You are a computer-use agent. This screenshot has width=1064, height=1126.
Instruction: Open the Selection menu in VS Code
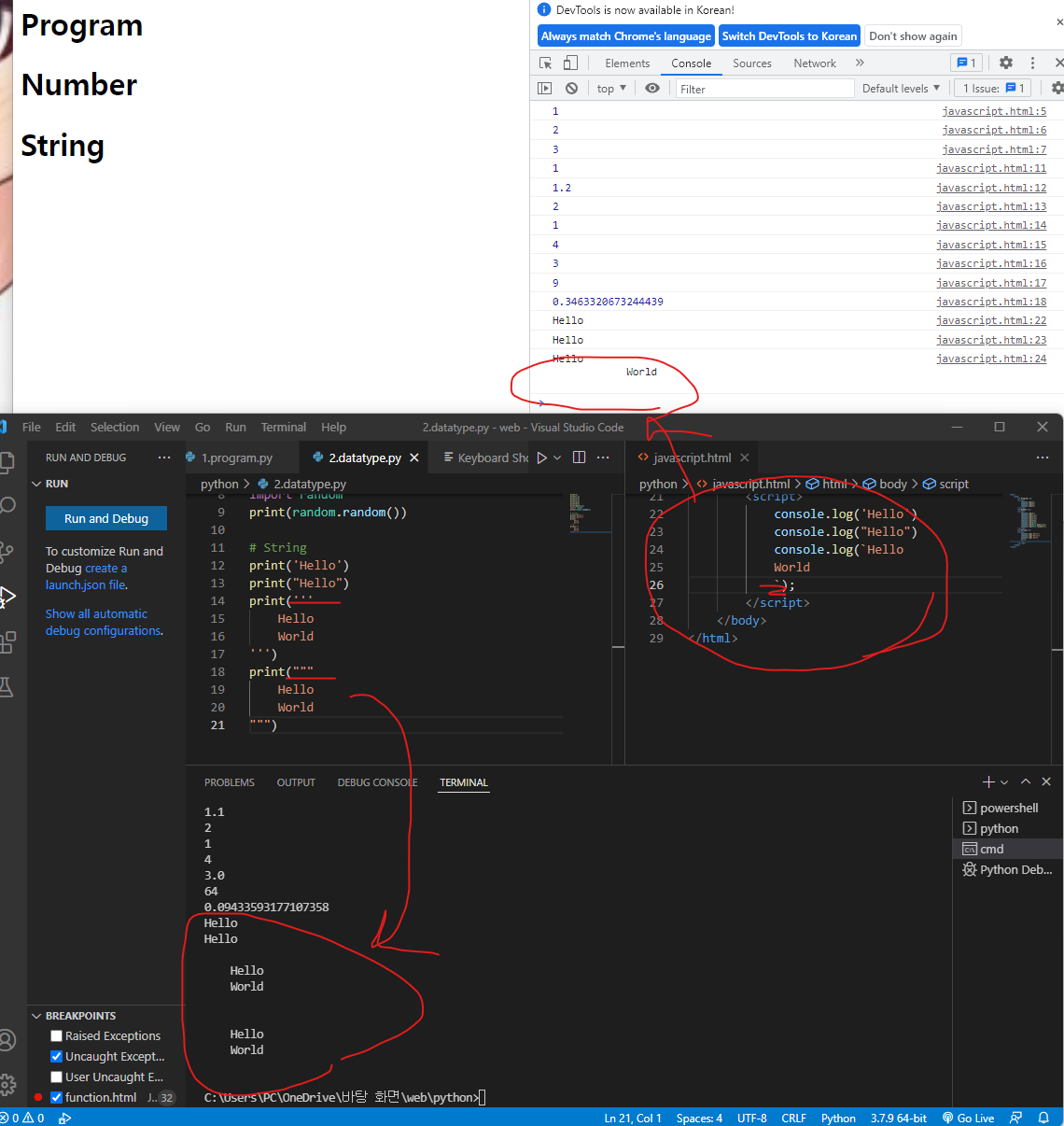click(x=115, y=427)
